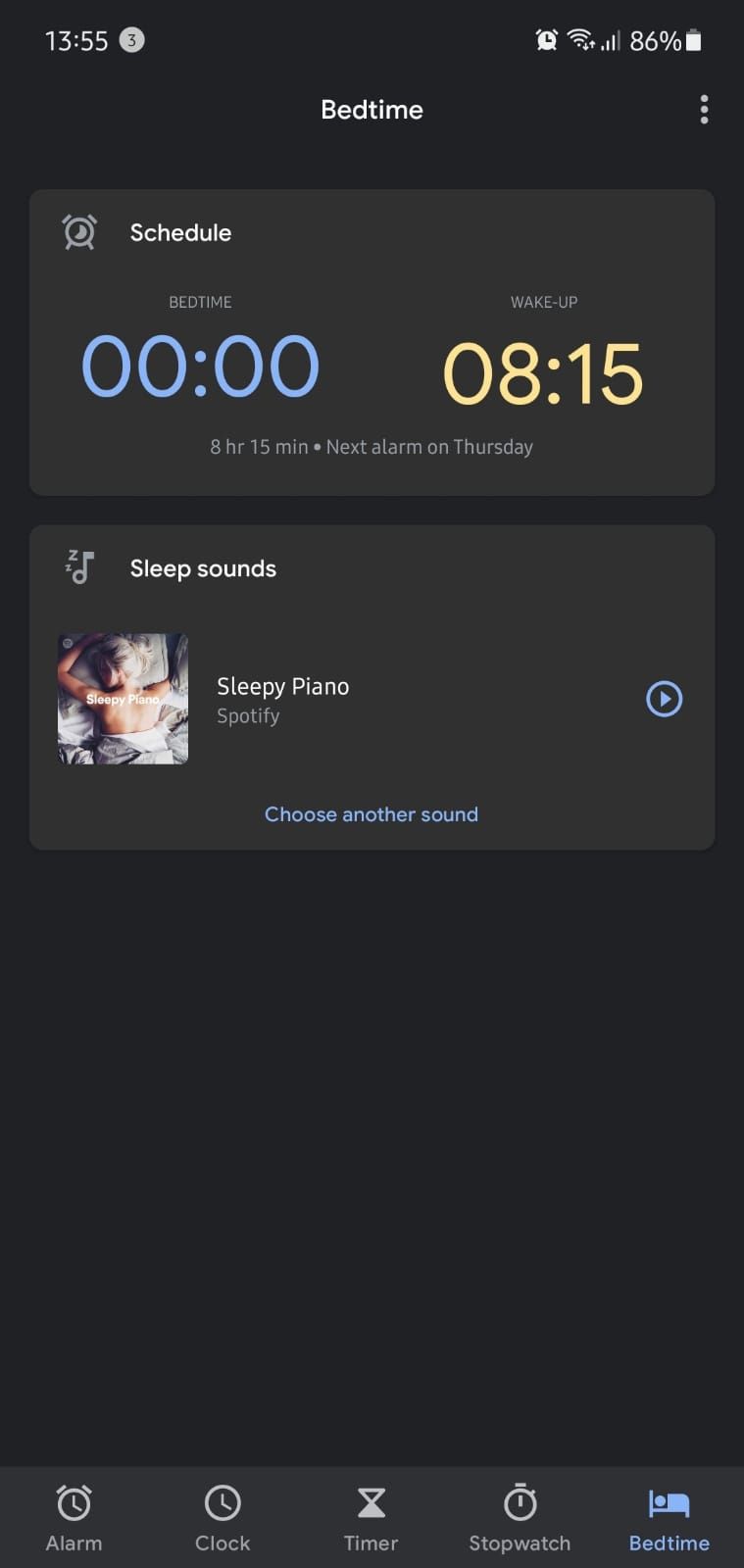Tap the alarm status bar icon
The height and width of the screenshot is (1568, 744).
[546, 40]
